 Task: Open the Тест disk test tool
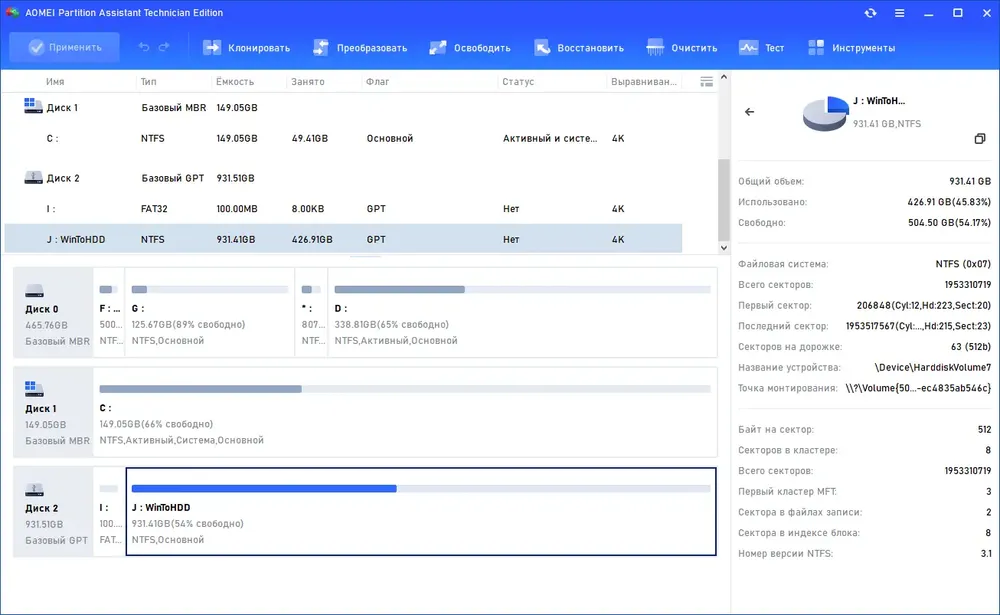point(761,48)
